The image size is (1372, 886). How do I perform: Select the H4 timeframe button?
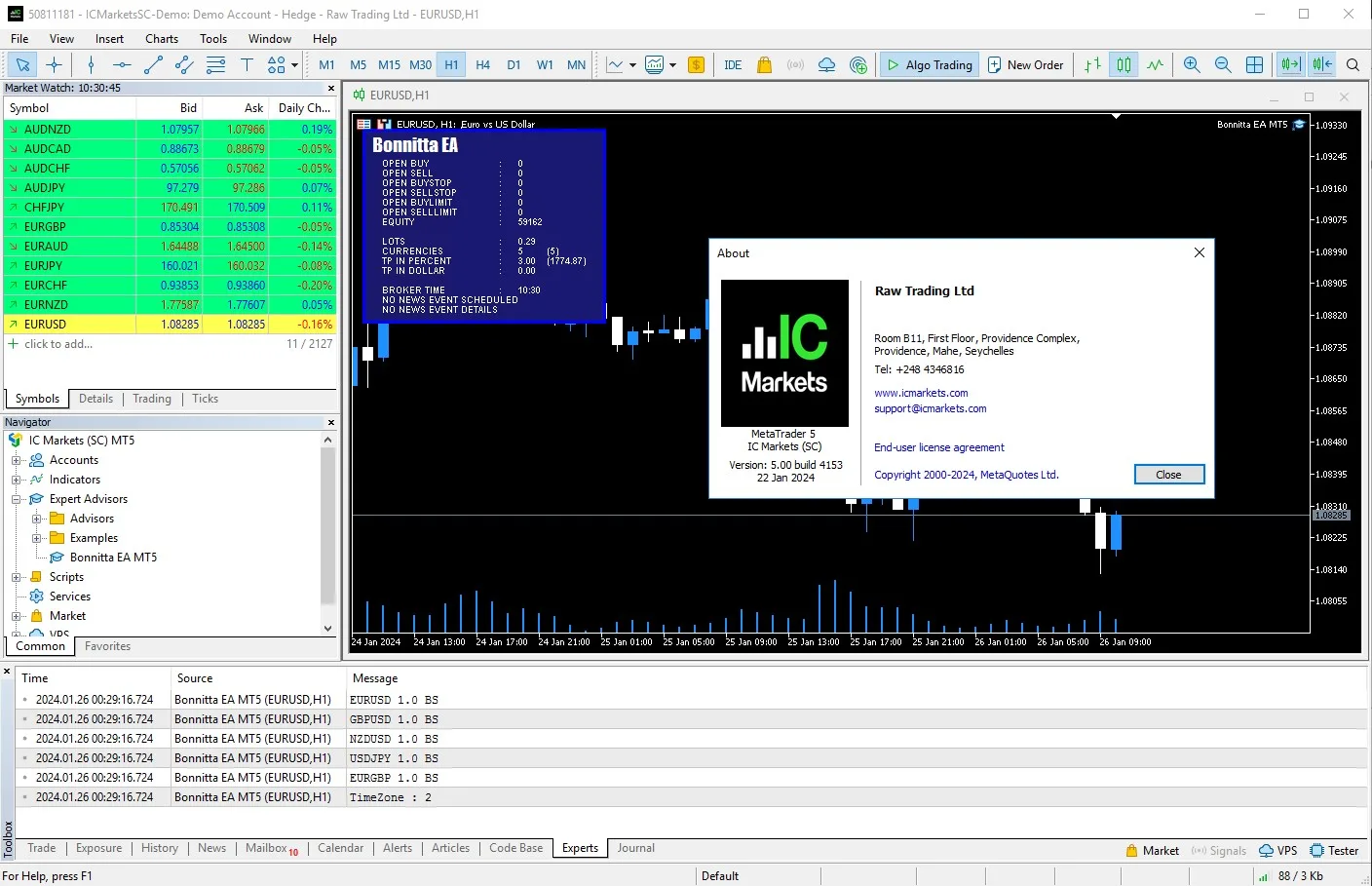tap(482, 65)
